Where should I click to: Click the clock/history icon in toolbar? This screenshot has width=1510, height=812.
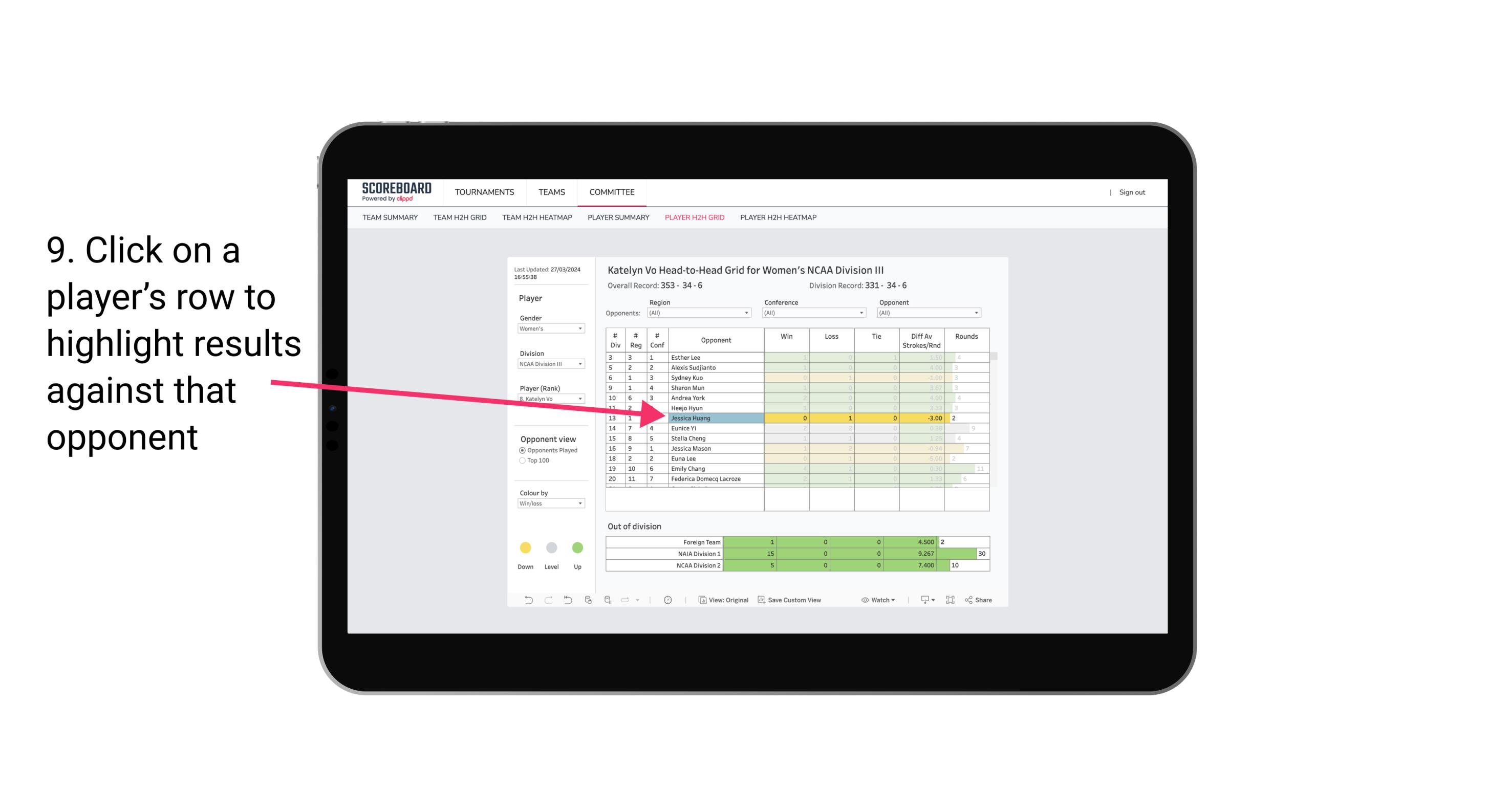pos(668,600)
